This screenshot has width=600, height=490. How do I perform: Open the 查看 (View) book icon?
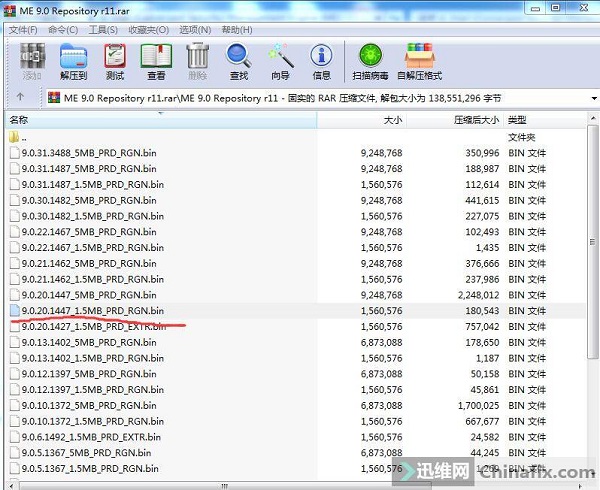(156, 60)
